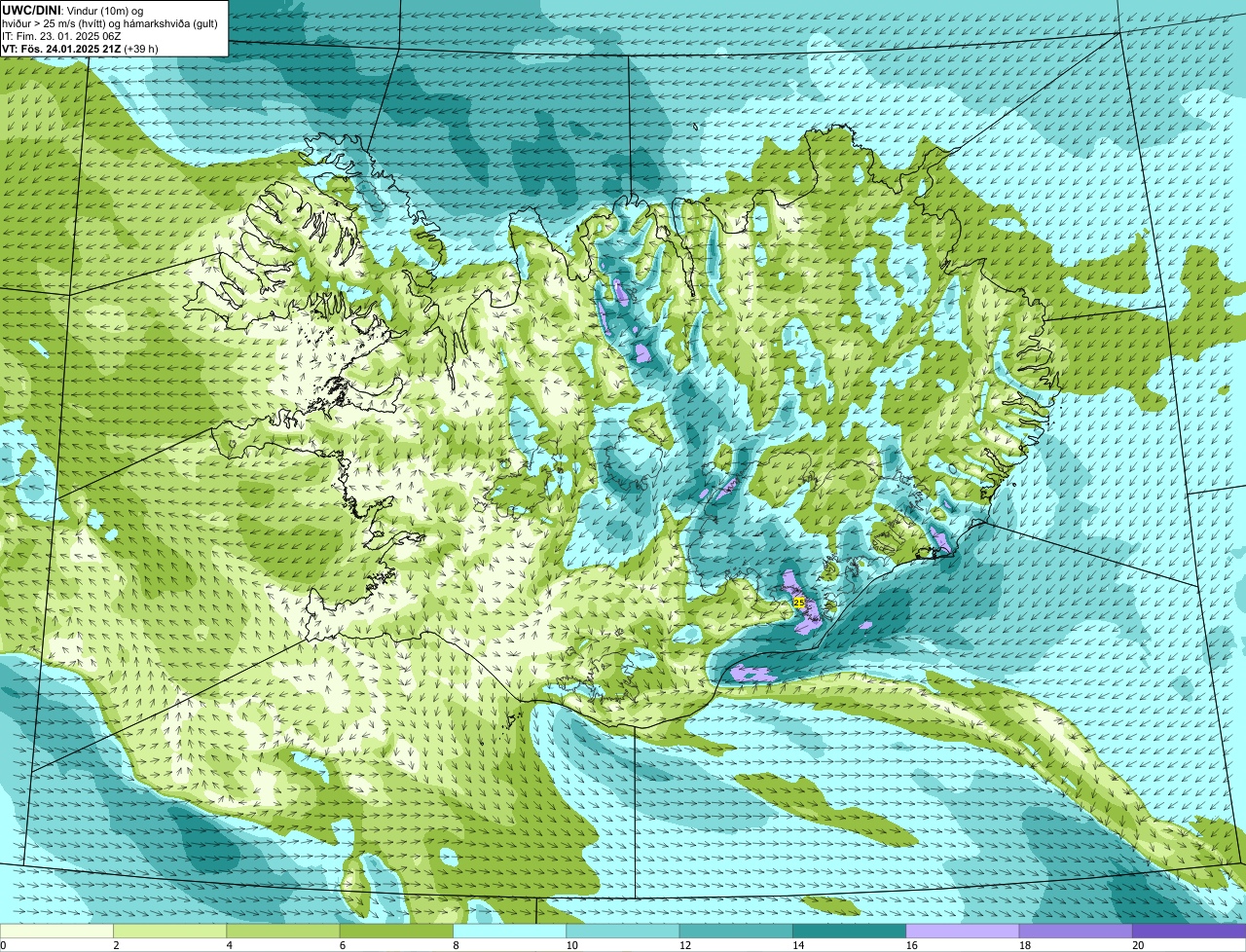Click the legend scale label '0'
Image resolution: width=1246 pixels, height=952 pixels.
3,945
